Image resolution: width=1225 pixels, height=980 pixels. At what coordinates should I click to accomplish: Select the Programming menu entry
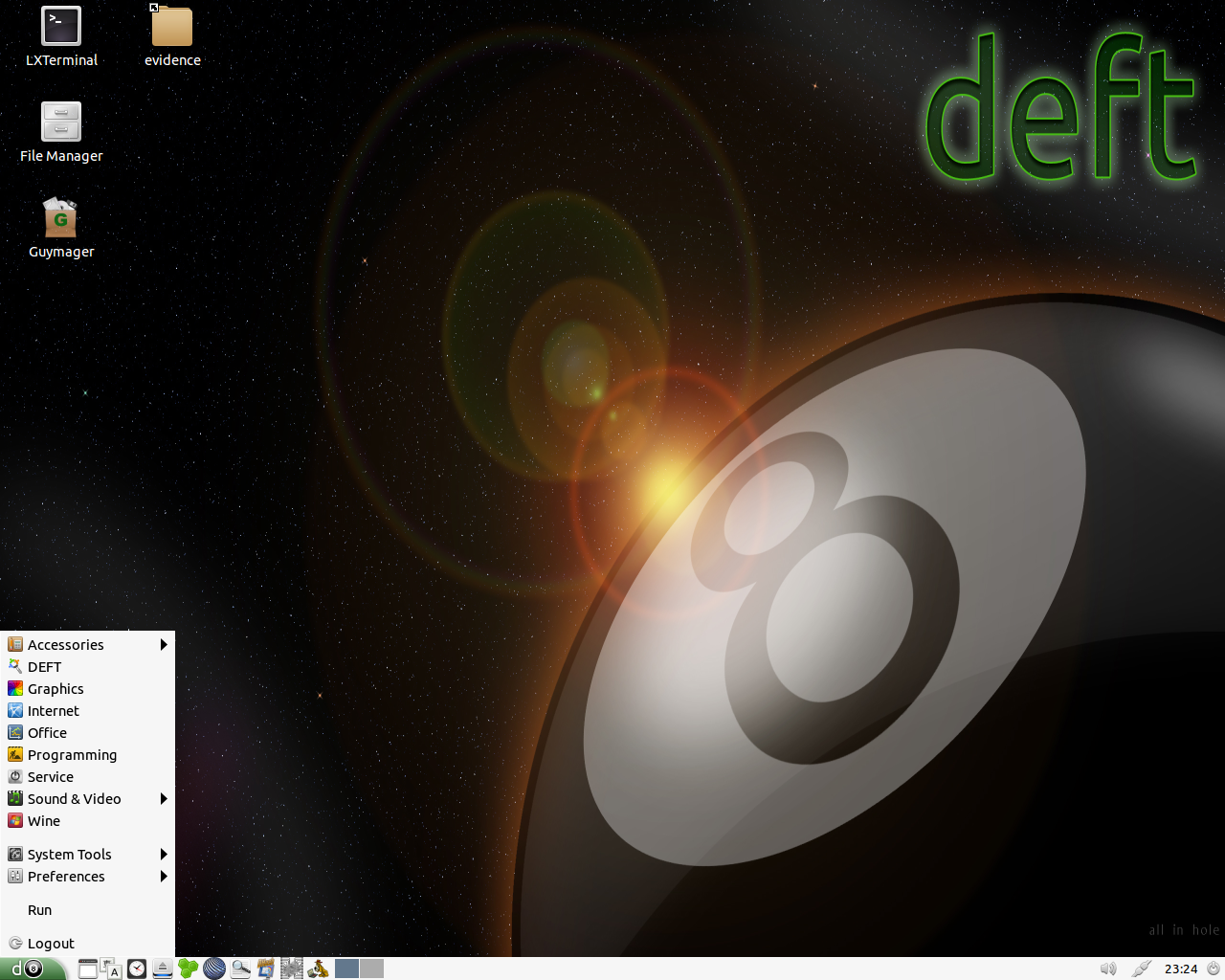[72, 755]
